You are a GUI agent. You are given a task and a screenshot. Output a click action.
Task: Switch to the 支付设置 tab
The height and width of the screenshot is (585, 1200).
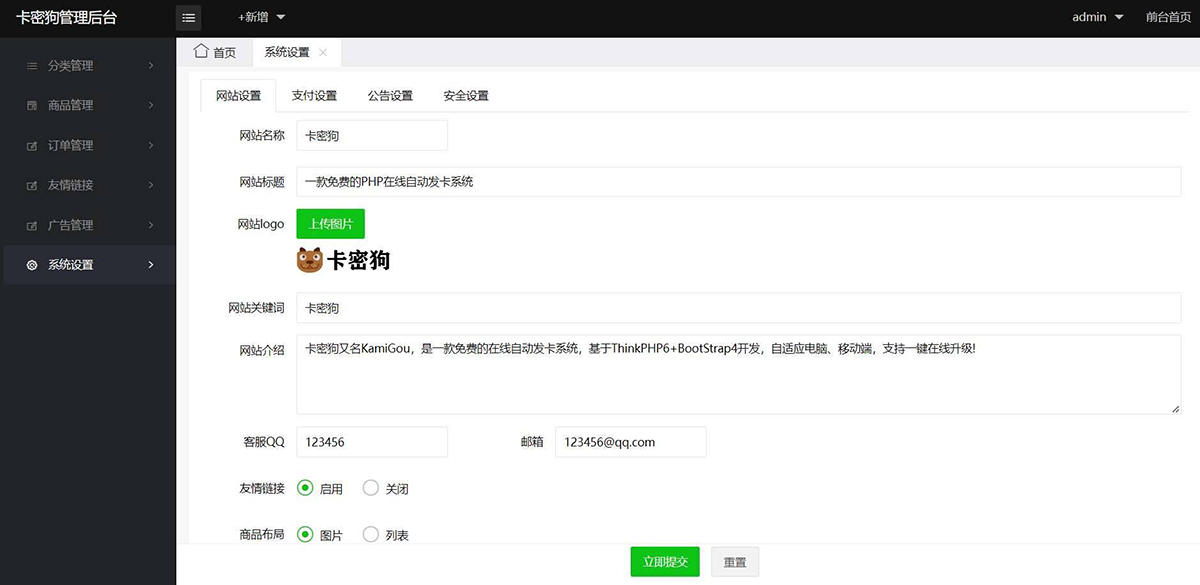314,96
